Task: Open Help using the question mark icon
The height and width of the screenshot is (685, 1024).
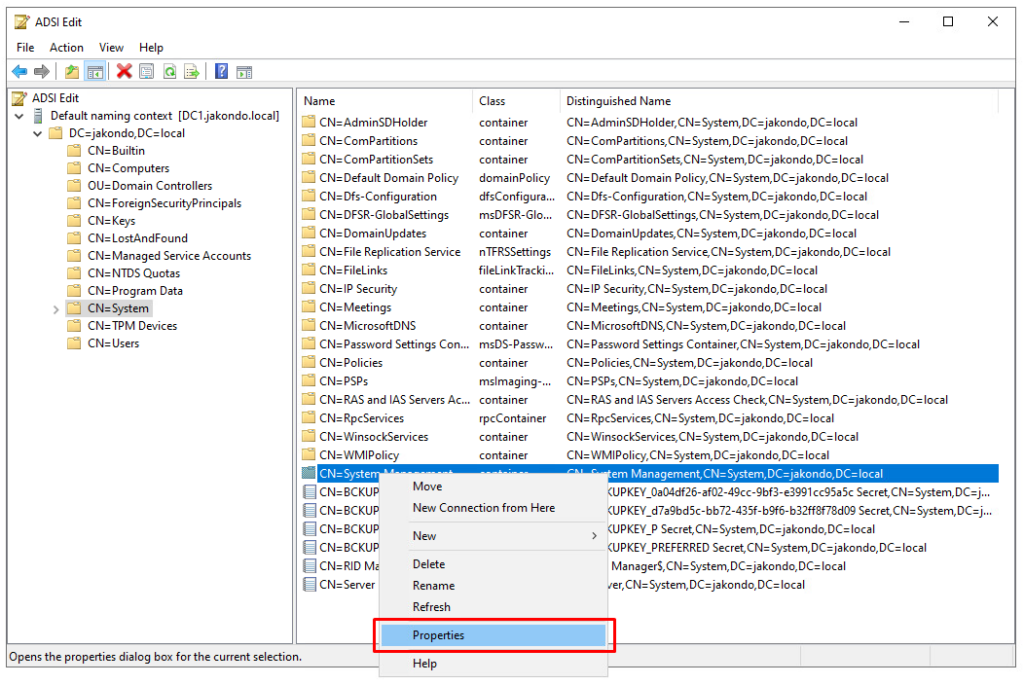Action: click(221, 71)
